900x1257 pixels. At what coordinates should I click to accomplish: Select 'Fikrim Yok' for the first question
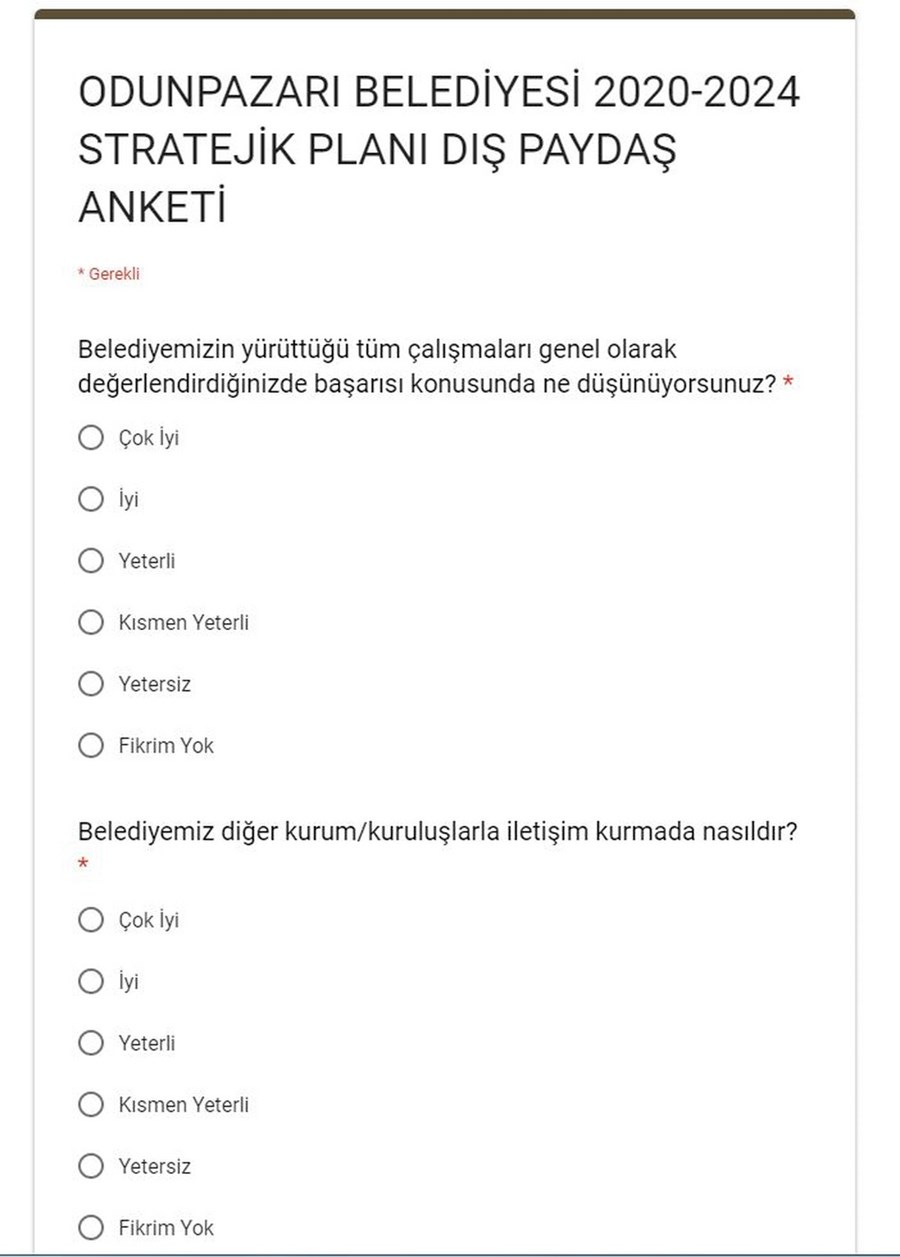click(x=91, y=745)
